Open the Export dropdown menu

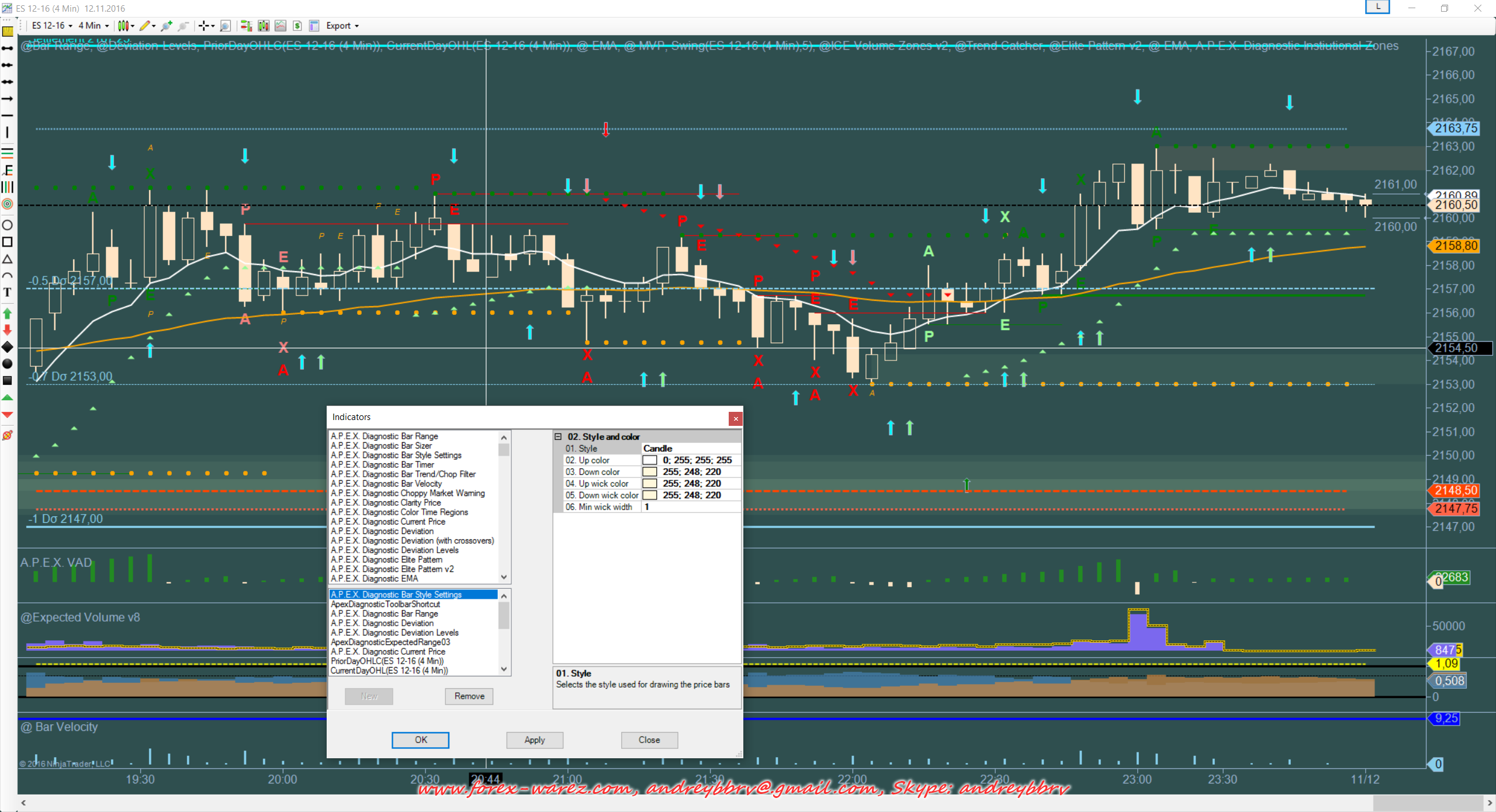342,26
